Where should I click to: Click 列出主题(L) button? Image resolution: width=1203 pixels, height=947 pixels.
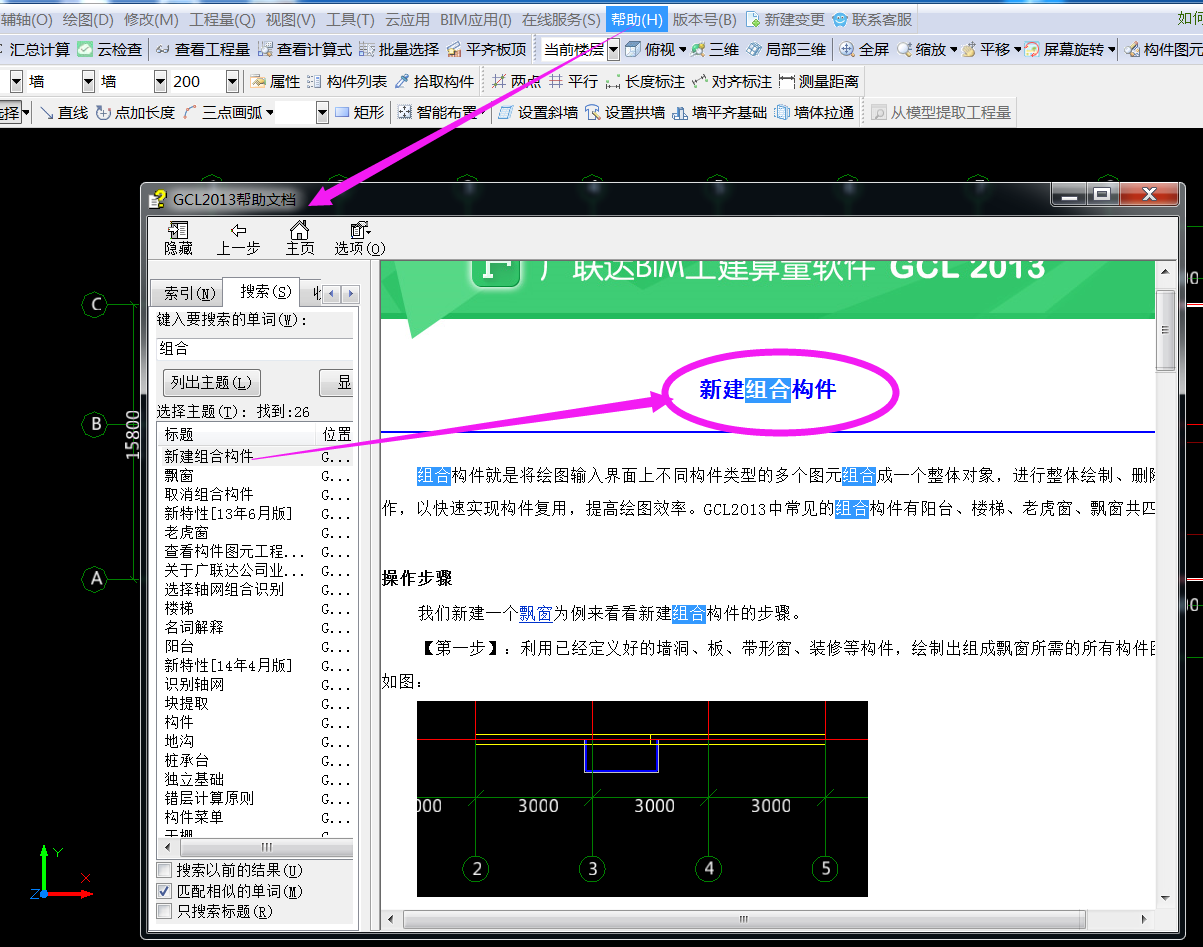(211, 382)
